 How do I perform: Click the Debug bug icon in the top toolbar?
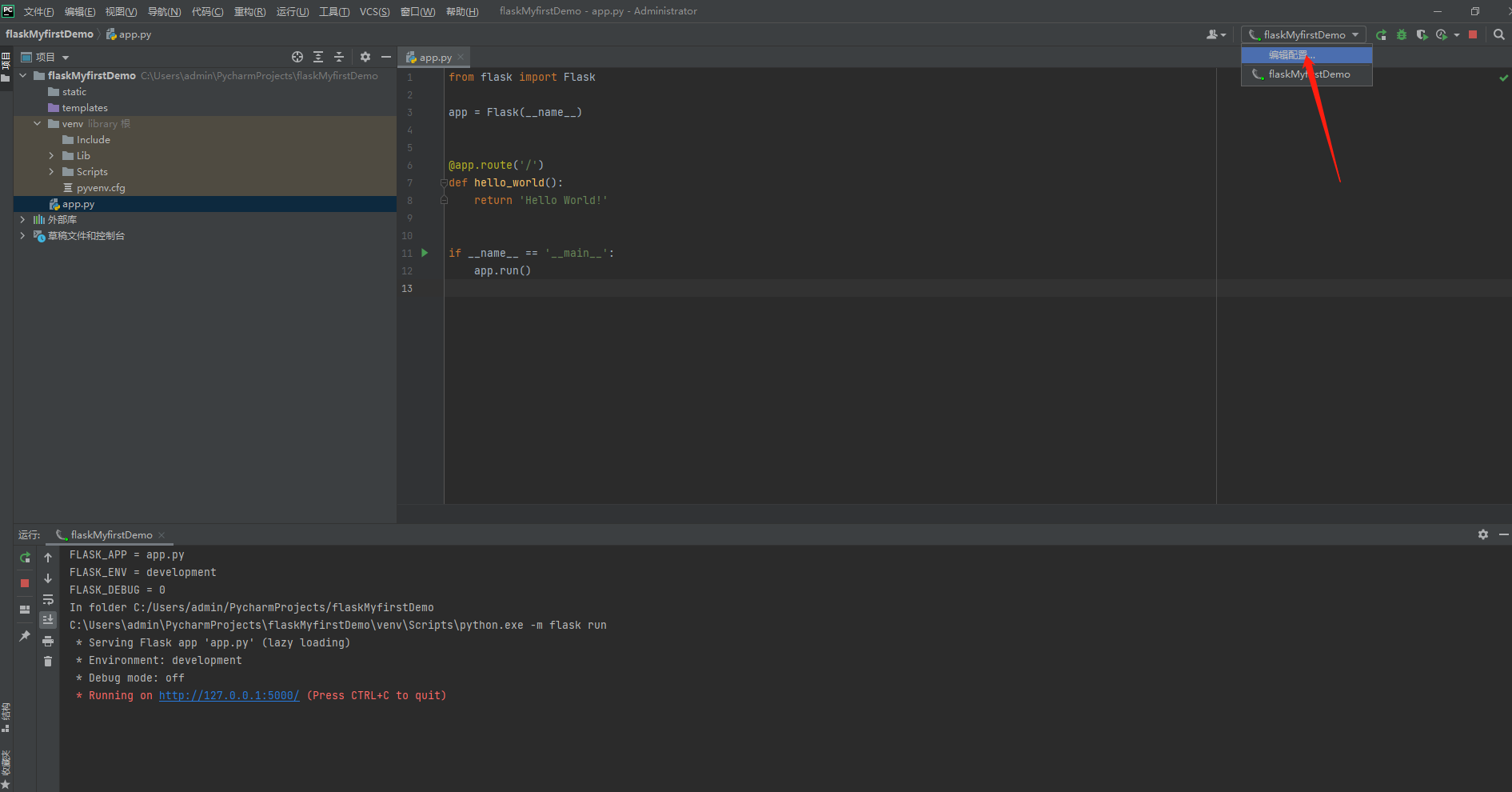1401,34
